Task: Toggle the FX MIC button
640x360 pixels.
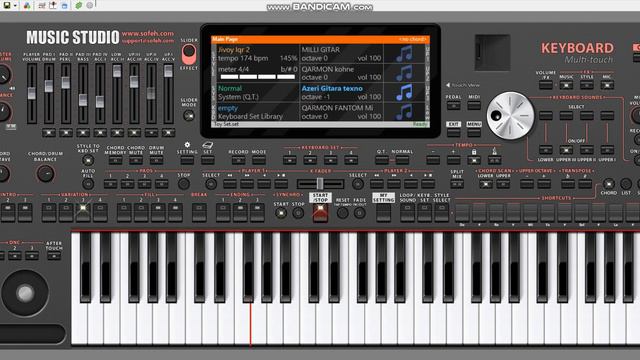Action: 607,85
